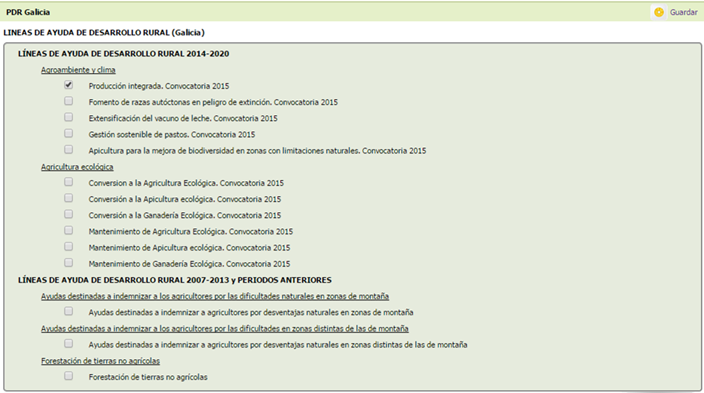Screen dimensions: 704x393
Task: Tick Conversión a la Ganadería Ecológica
Action: point(68,214)
